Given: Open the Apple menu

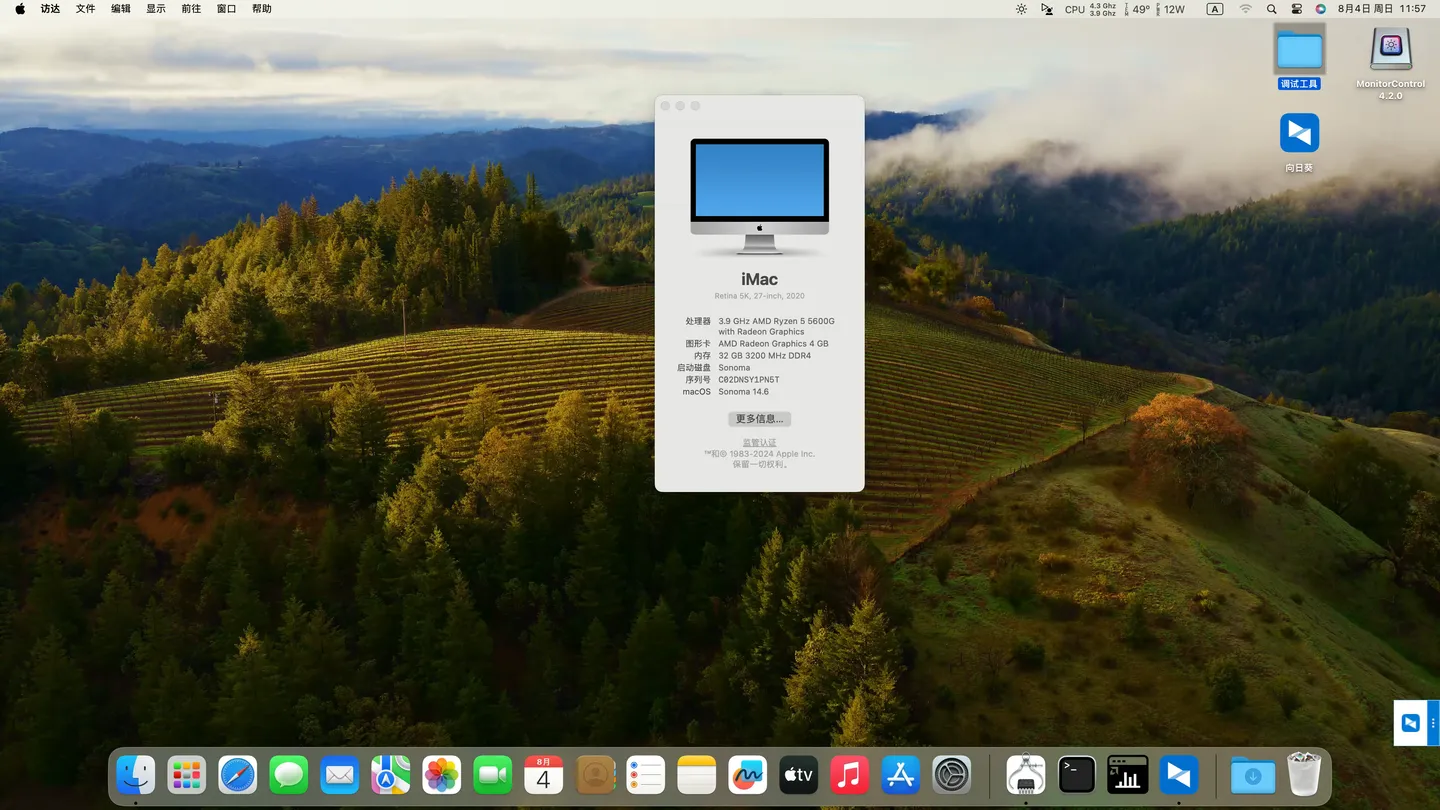Looking at the screenshot, I should pyautogui.click(x=20, y=9).
